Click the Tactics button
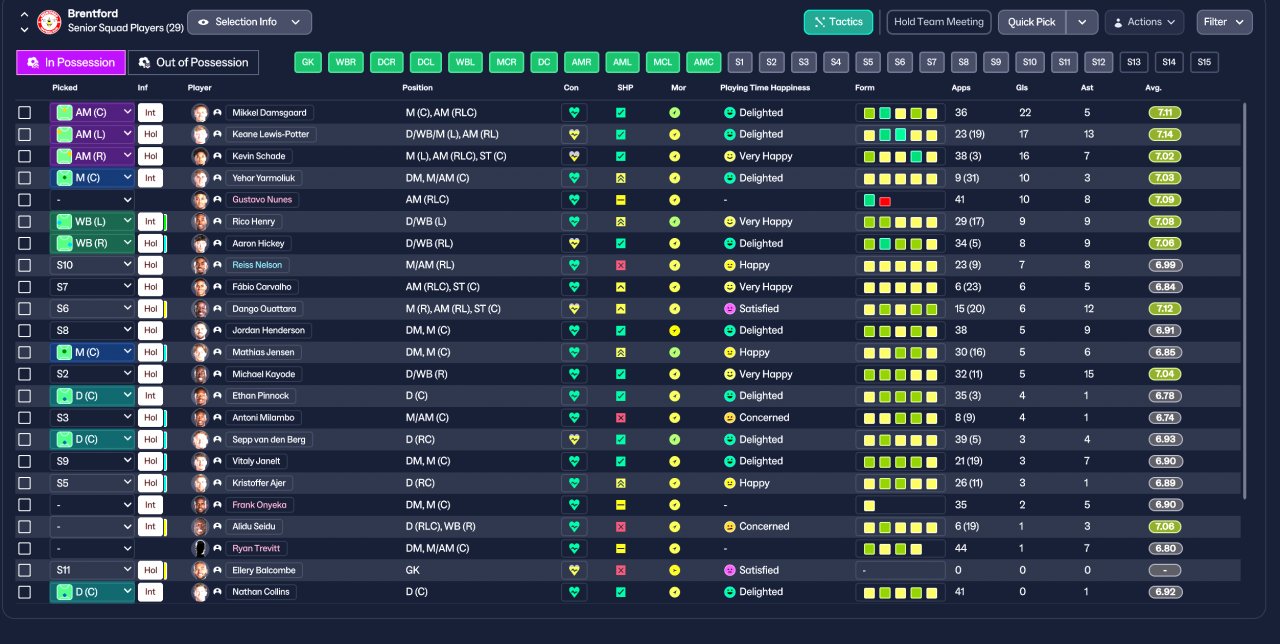 coord(838,22)
